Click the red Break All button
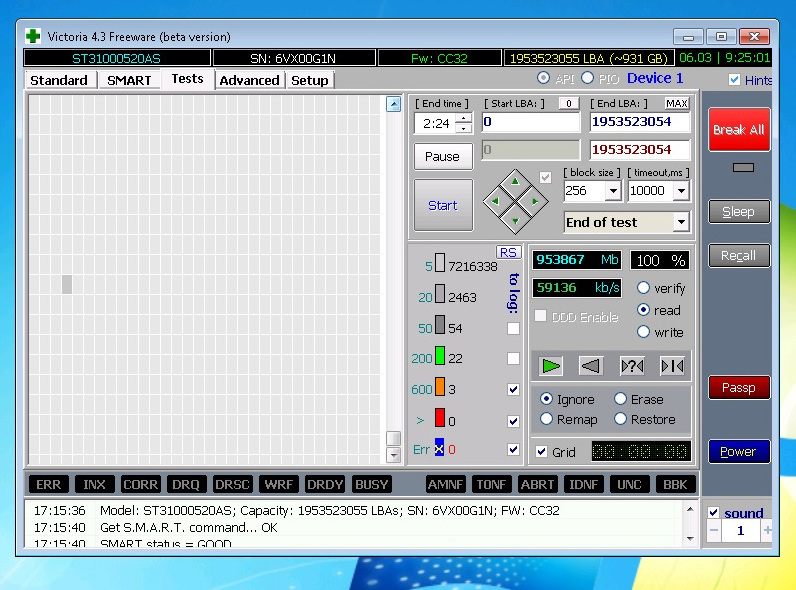The height and width of the screenshot is (590, 796). point(739,129)
